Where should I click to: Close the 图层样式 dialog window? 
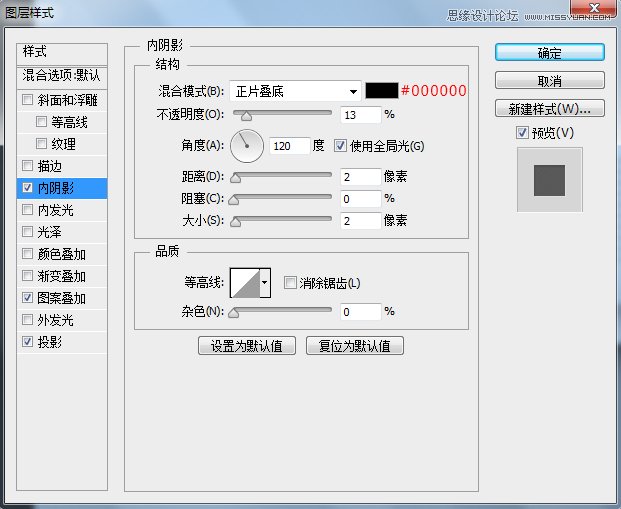[x=593, y=8]
